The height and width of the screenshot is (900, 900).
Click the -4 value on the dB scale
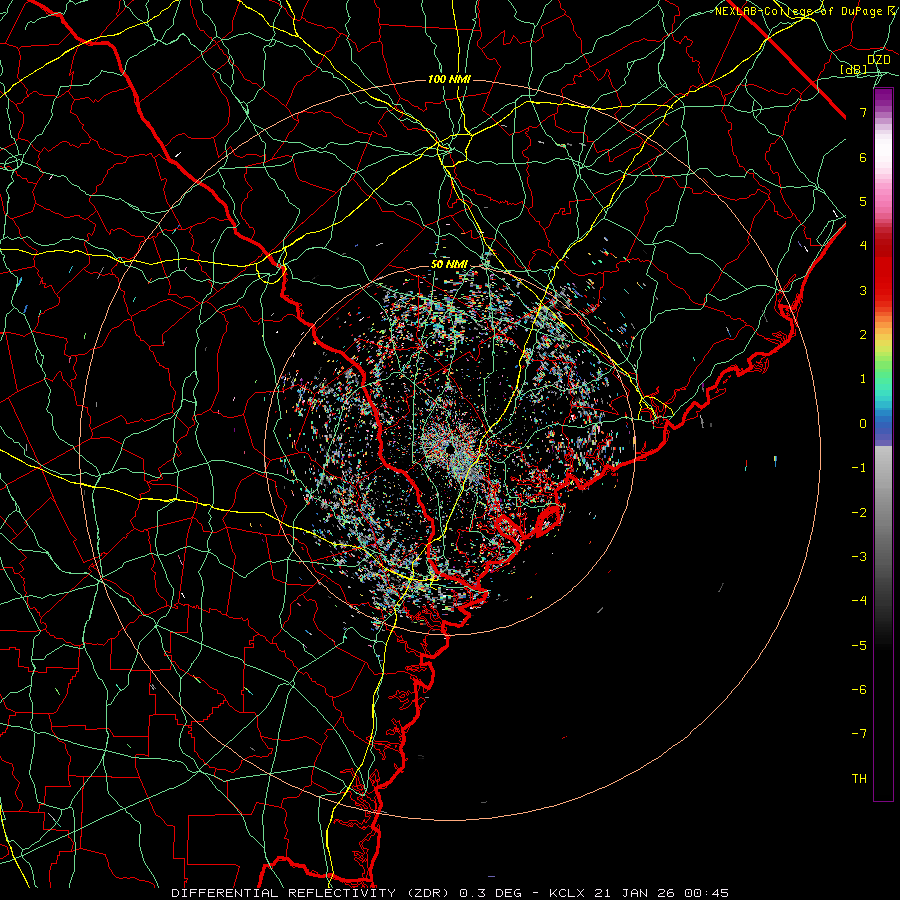coord(860,601)
